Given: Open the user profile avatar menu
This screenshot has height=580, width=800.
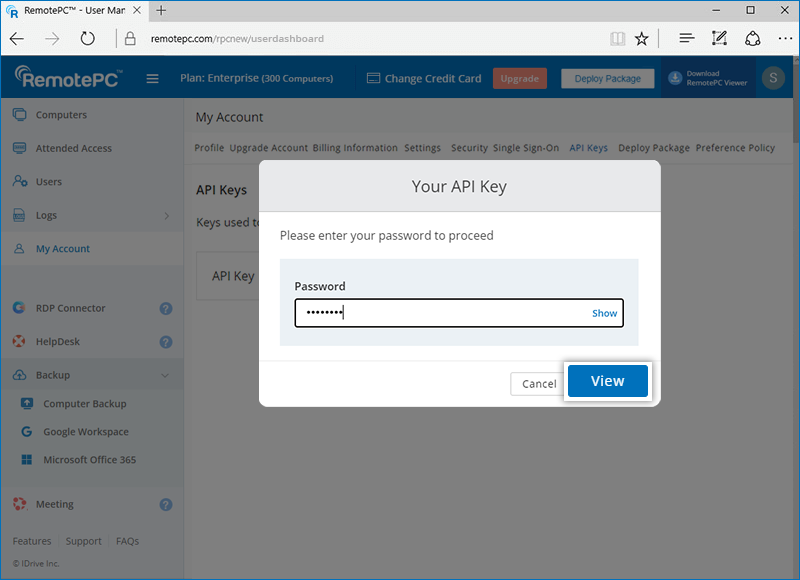Looking at the screenshot, I should [x=772, y=78].
